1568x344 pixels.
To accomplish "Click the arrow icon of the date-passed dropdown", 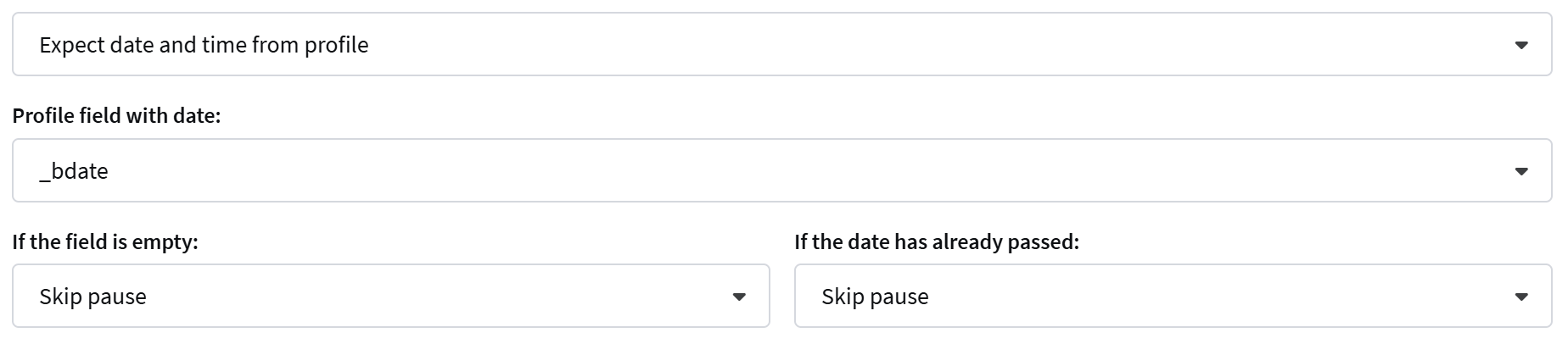I will pos(1520,297).
